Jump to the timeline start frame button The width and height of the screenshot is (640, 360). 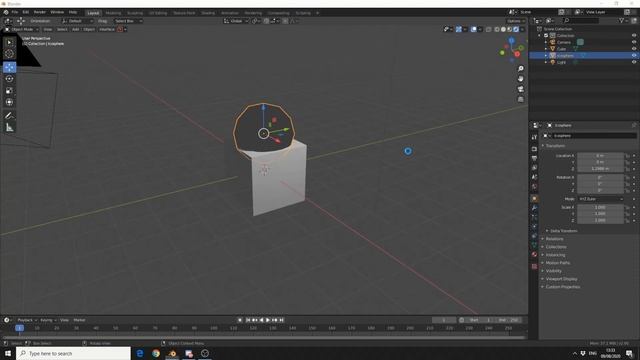248,320
